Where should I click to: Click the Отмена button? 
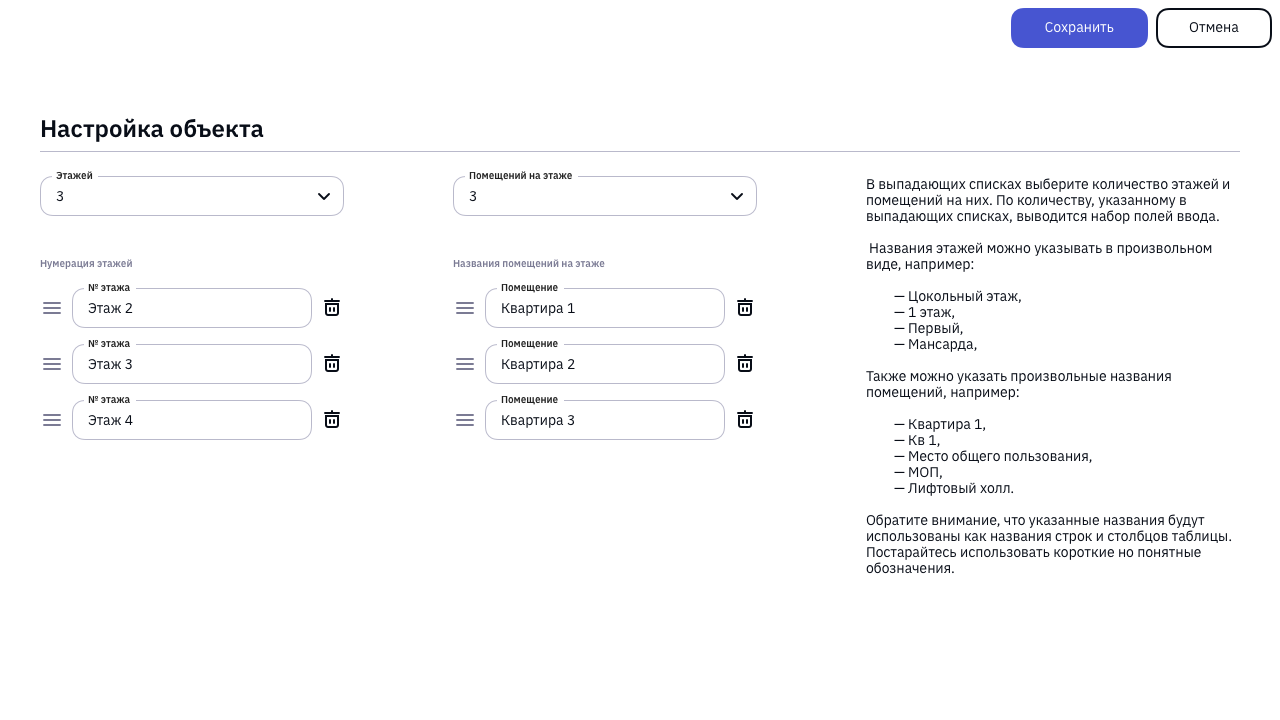(x=1214, y=28)
